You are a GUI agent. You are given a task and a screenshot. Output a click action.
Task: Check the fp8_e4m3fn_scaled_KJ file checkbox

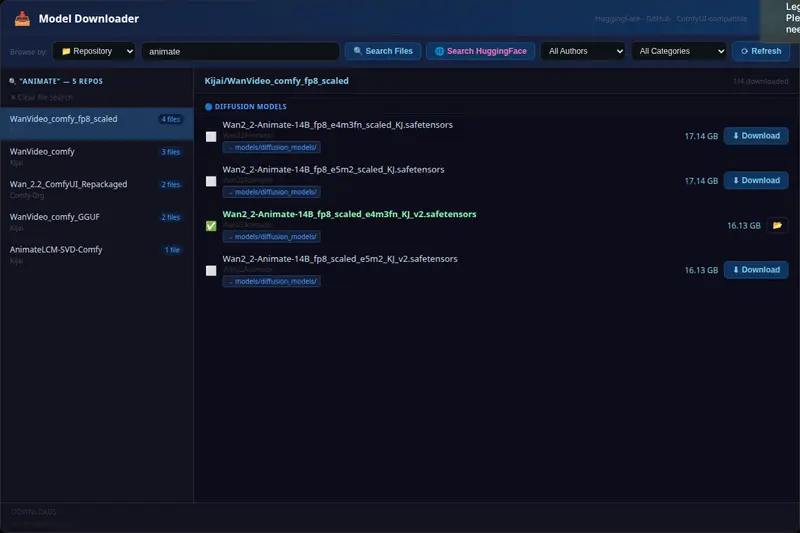point(210,136)
